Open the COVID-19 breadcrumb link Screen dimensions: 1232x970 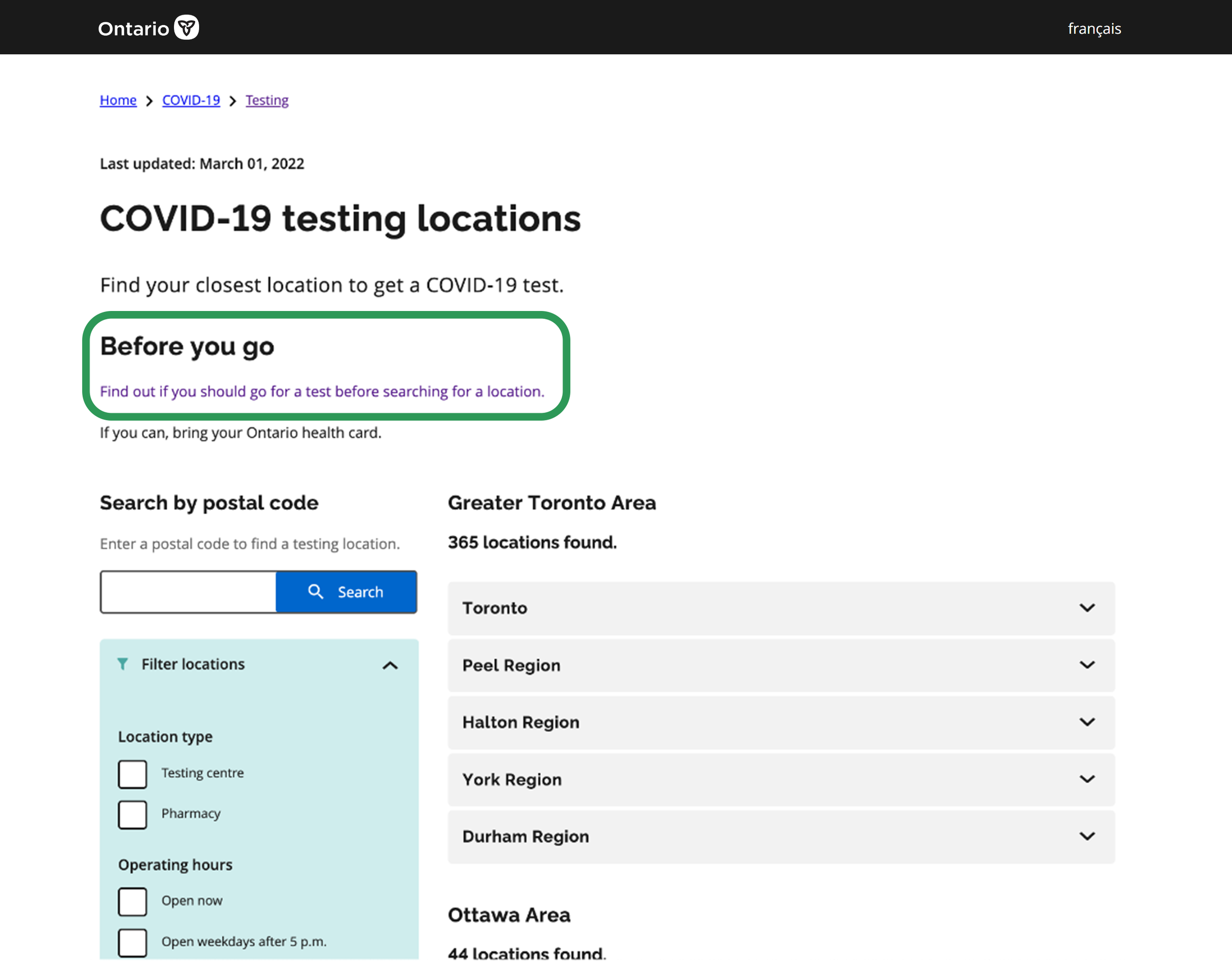(x=191, y=101)
